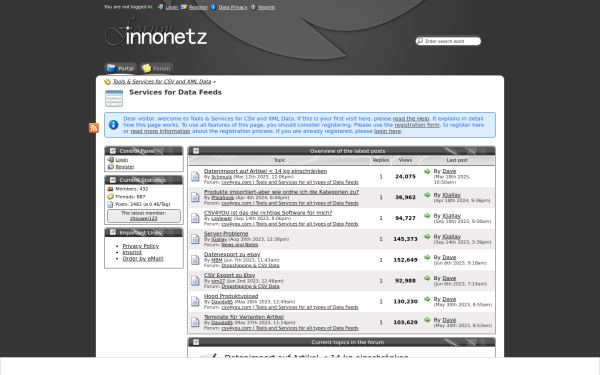Open the Forum tab

156,68
